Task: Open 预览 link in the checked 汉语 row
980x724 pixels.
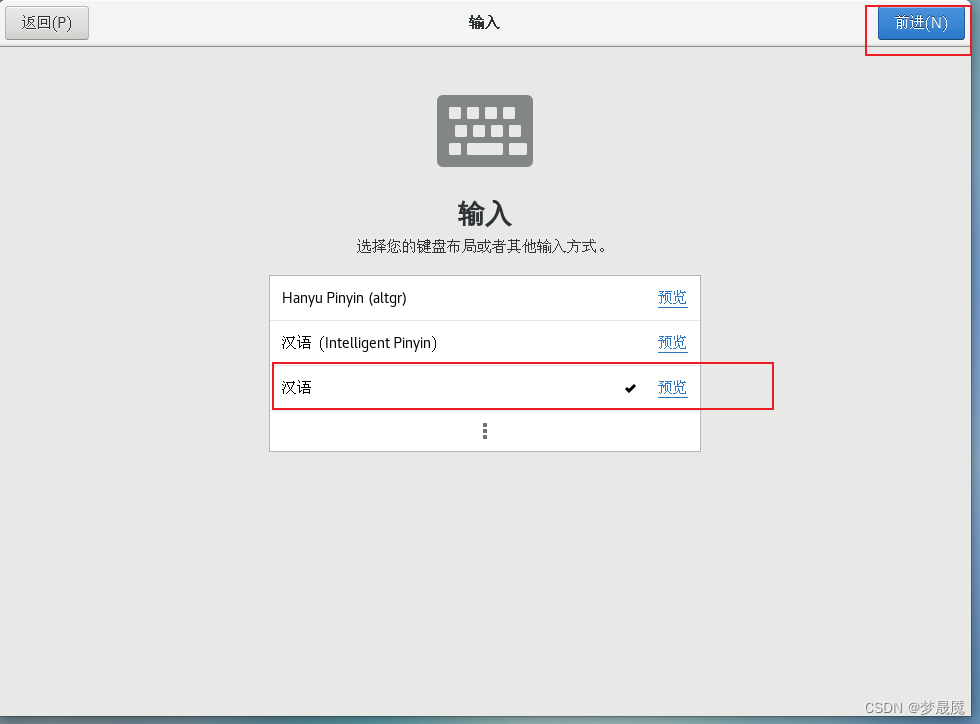Action: (672, 388)
